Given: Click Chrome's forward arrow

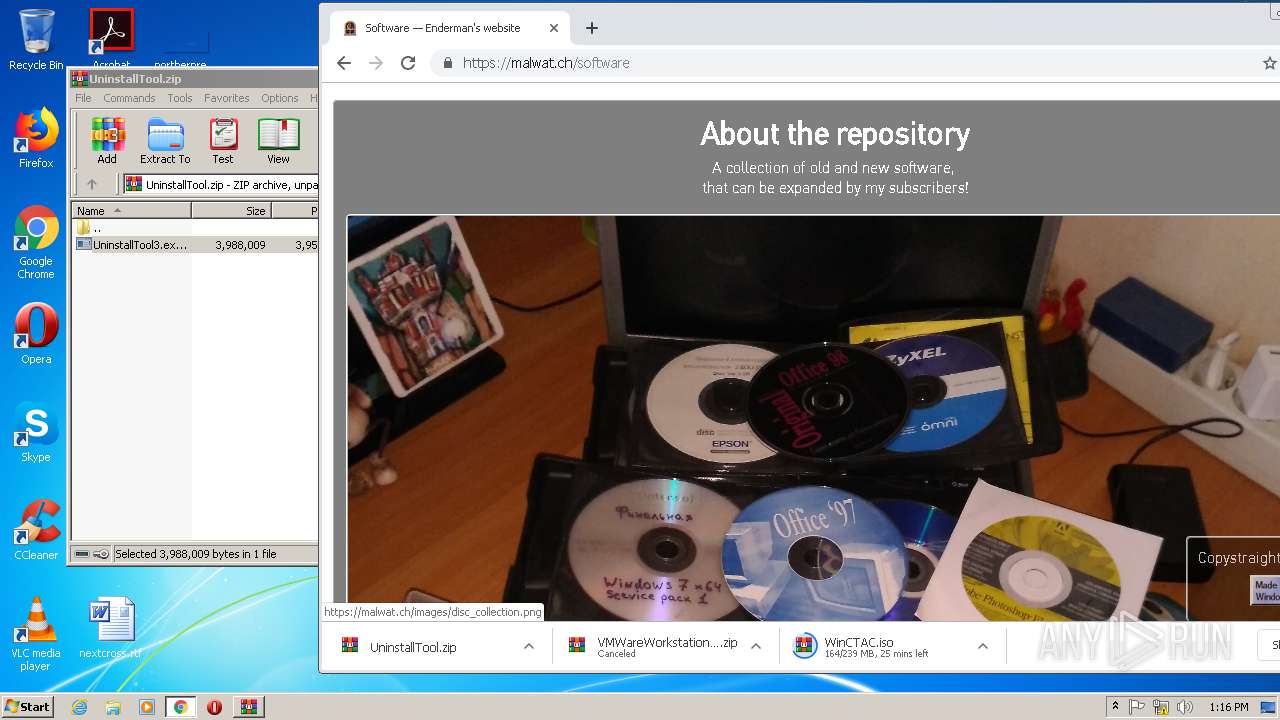Looking at the screenshot, I should click(x=376, y=63).
